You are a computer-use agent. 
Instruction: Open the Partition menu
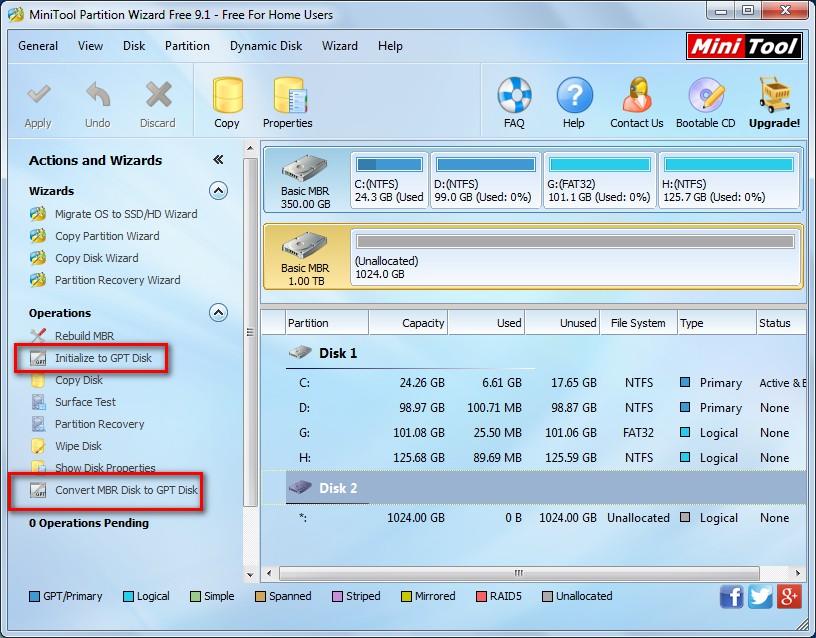187,46
